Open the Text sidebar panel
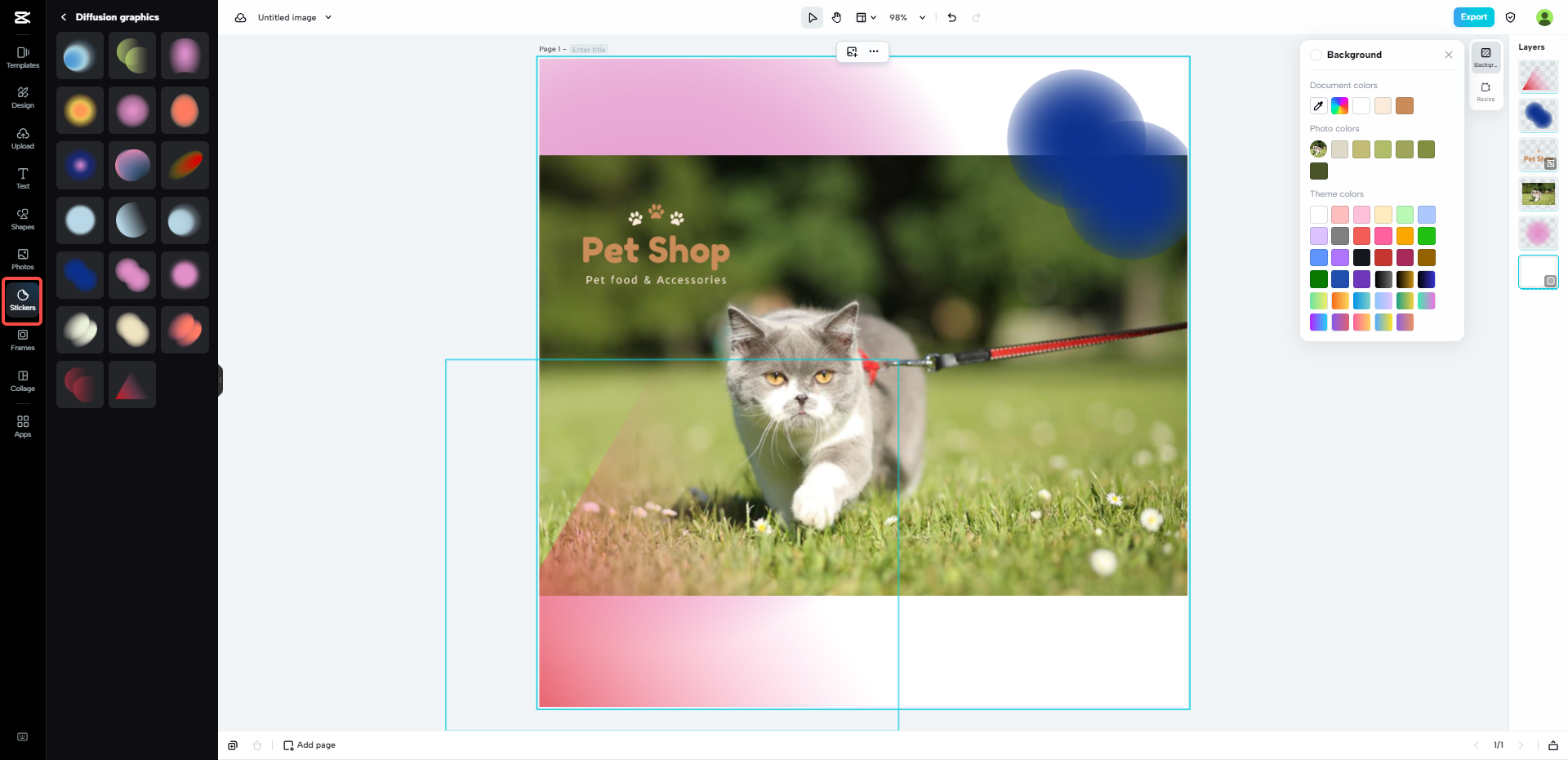The width and height of the screenshot is (1568, 760). click(23, 179)
